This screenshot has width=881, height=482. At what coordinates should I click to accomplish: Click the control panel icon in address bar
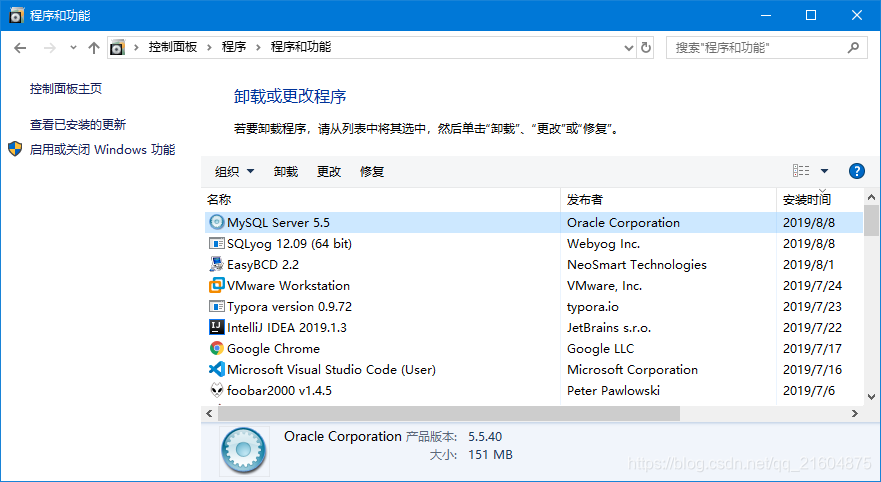click(x=117, y=48)
